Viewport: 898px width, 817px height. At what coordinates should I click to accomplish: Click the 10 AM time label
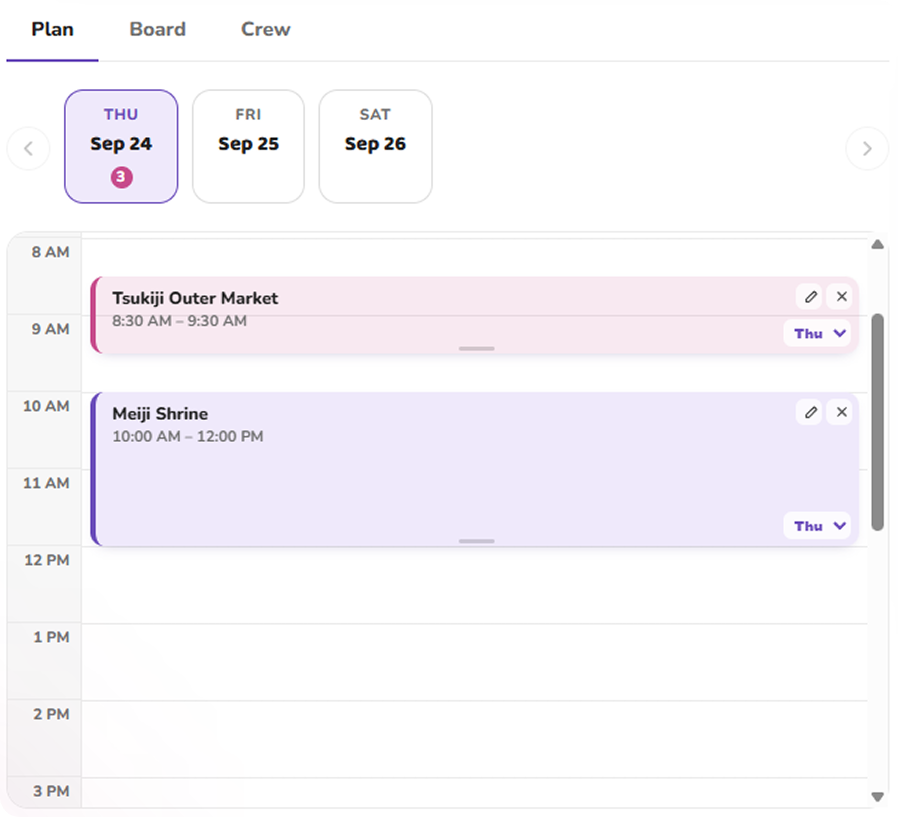pyautogui.click(x=46, y=406)
